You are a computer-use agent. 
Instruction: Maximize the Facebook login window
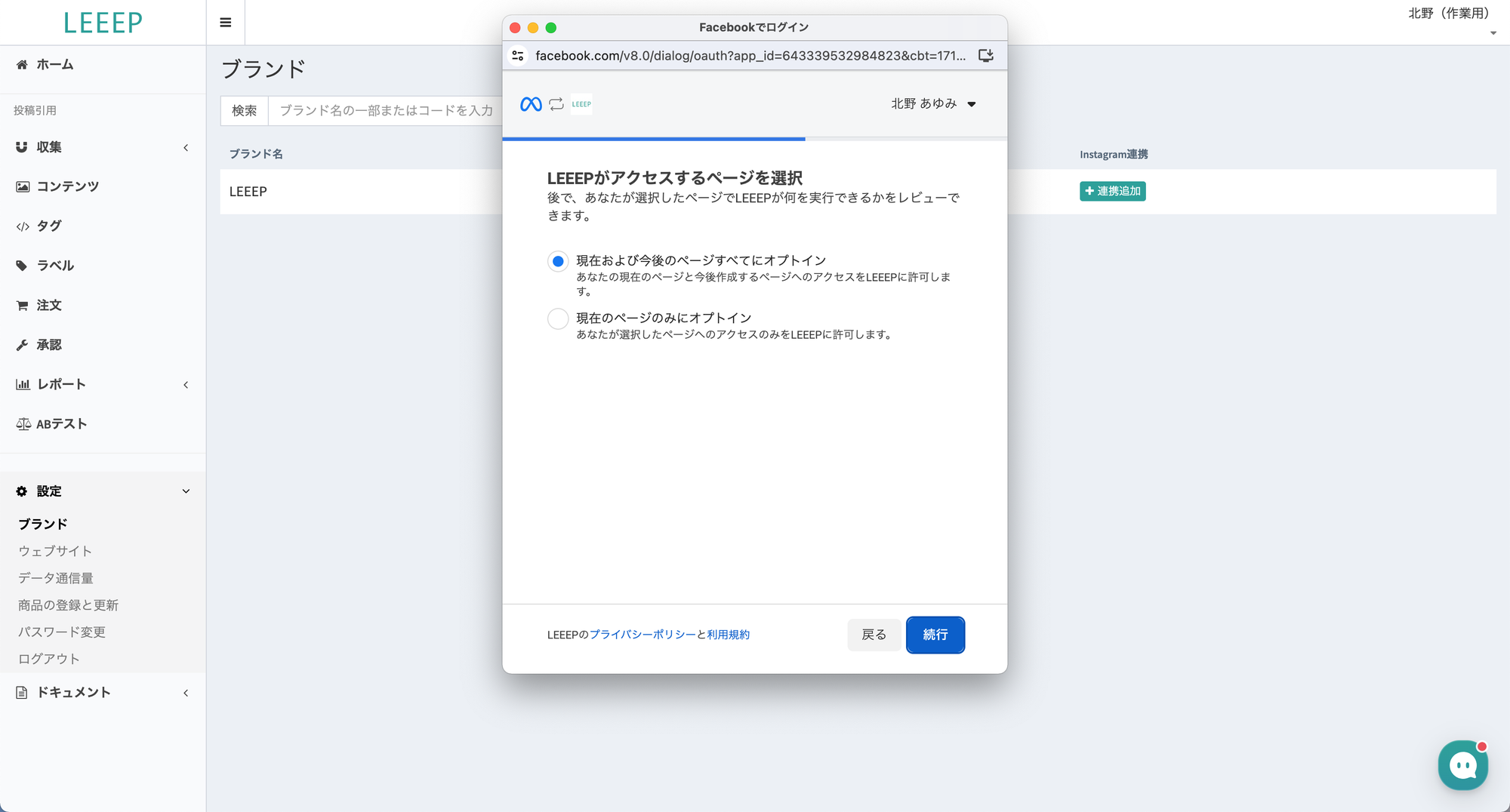551,28
